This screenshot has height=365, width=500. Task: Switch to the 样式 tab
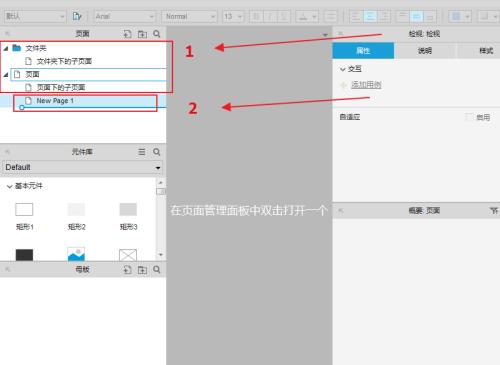[486, 51]
